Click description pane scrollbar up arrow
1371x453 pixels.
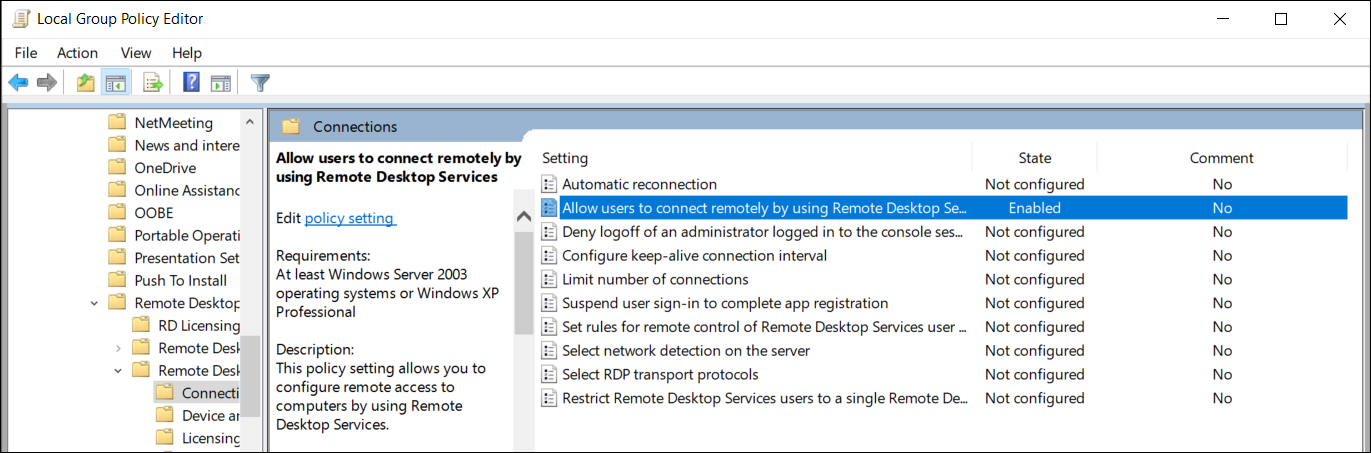click(523, 217)
